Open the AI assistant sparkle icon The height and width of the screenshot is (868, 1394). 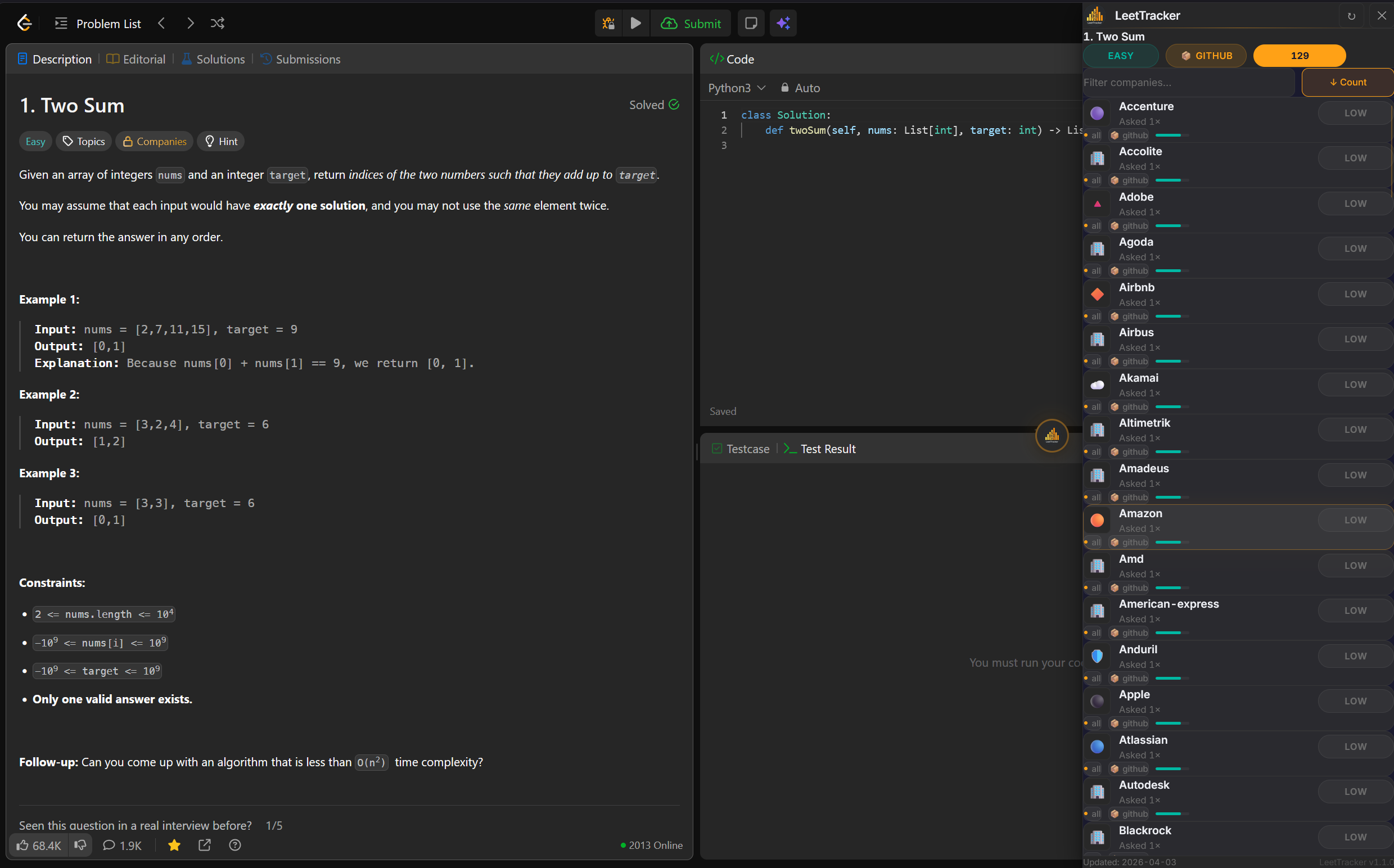click(x=783, y=23)
